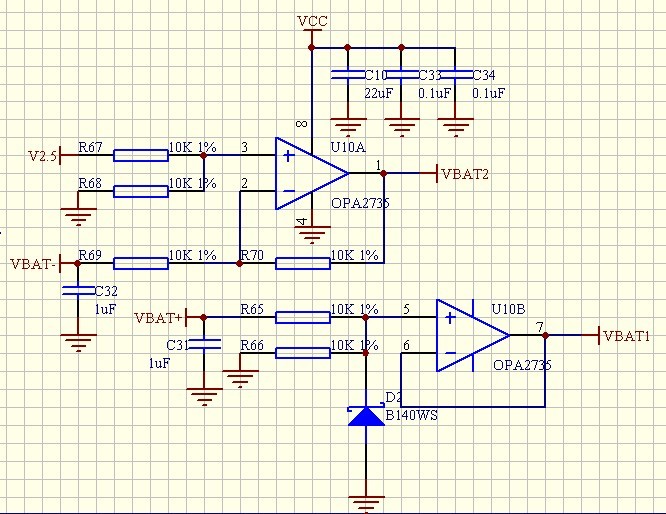The image size is (666, 514).
Task: Click the ground symbol under capacitor C33
Action: 402,127
